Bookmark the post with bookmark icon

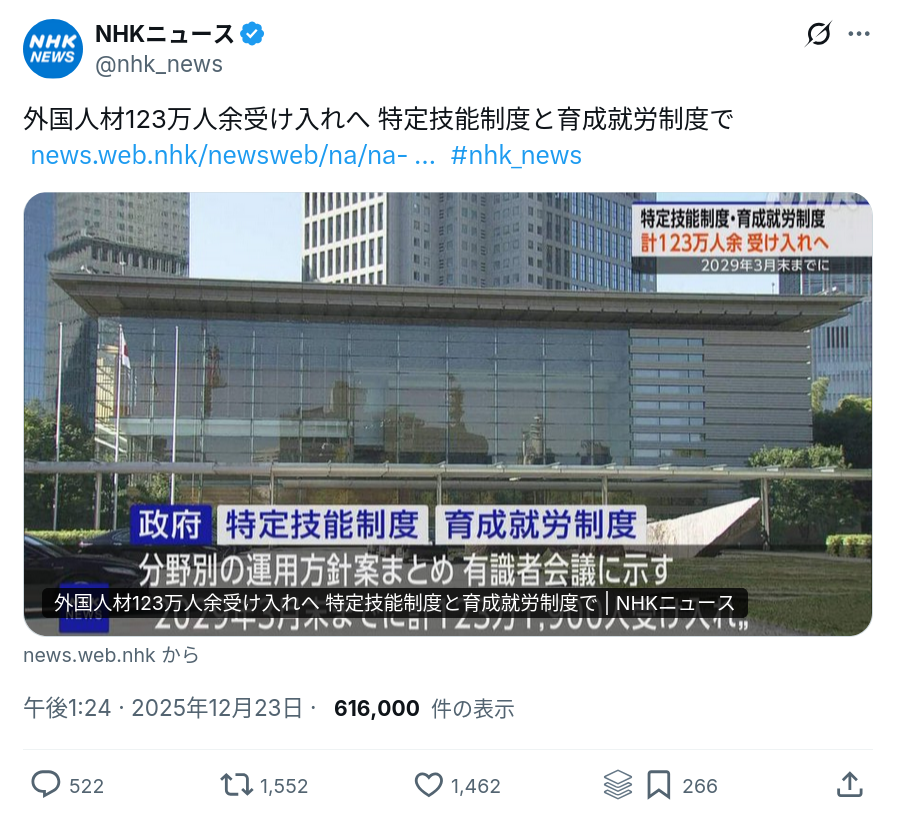coord(658,785)
